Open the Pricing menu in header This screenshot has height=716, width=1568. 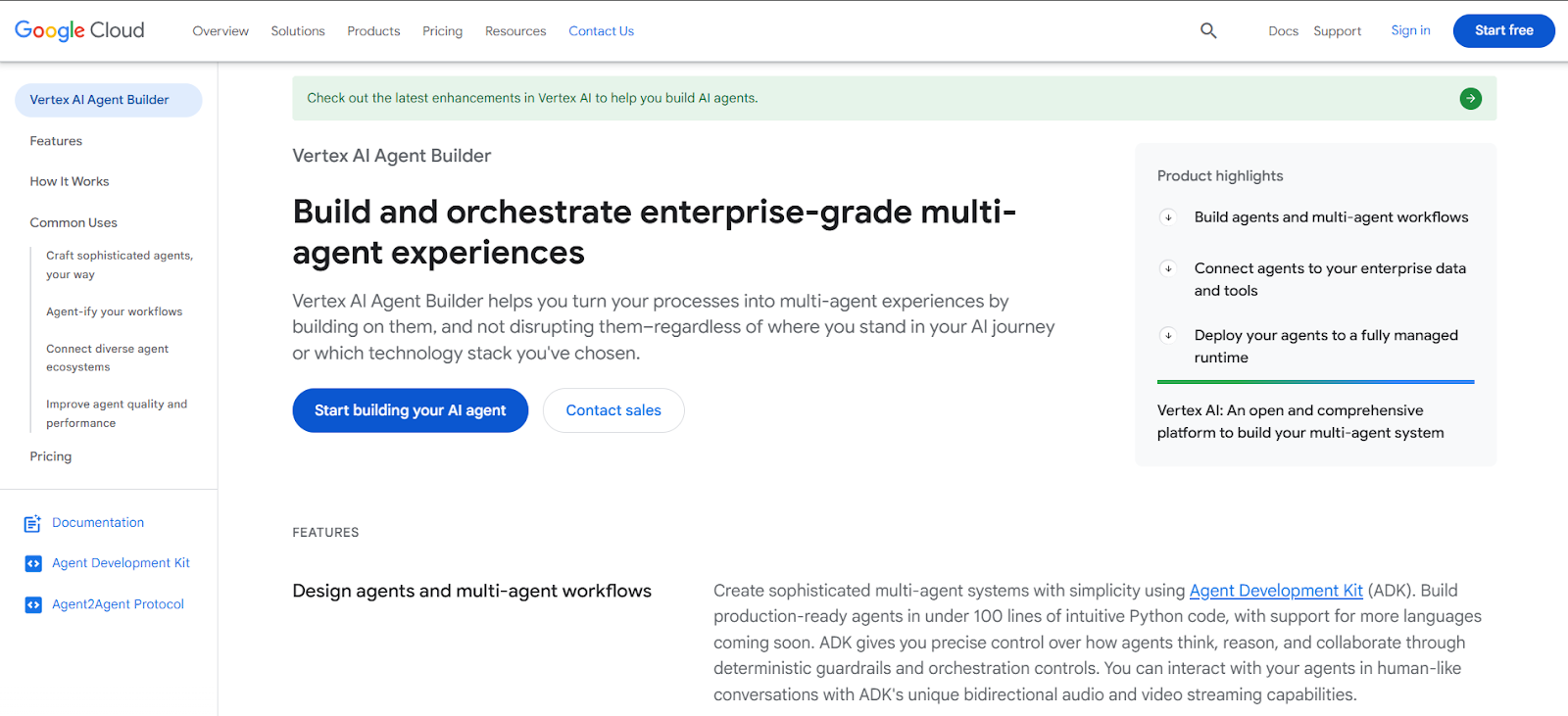442,31
